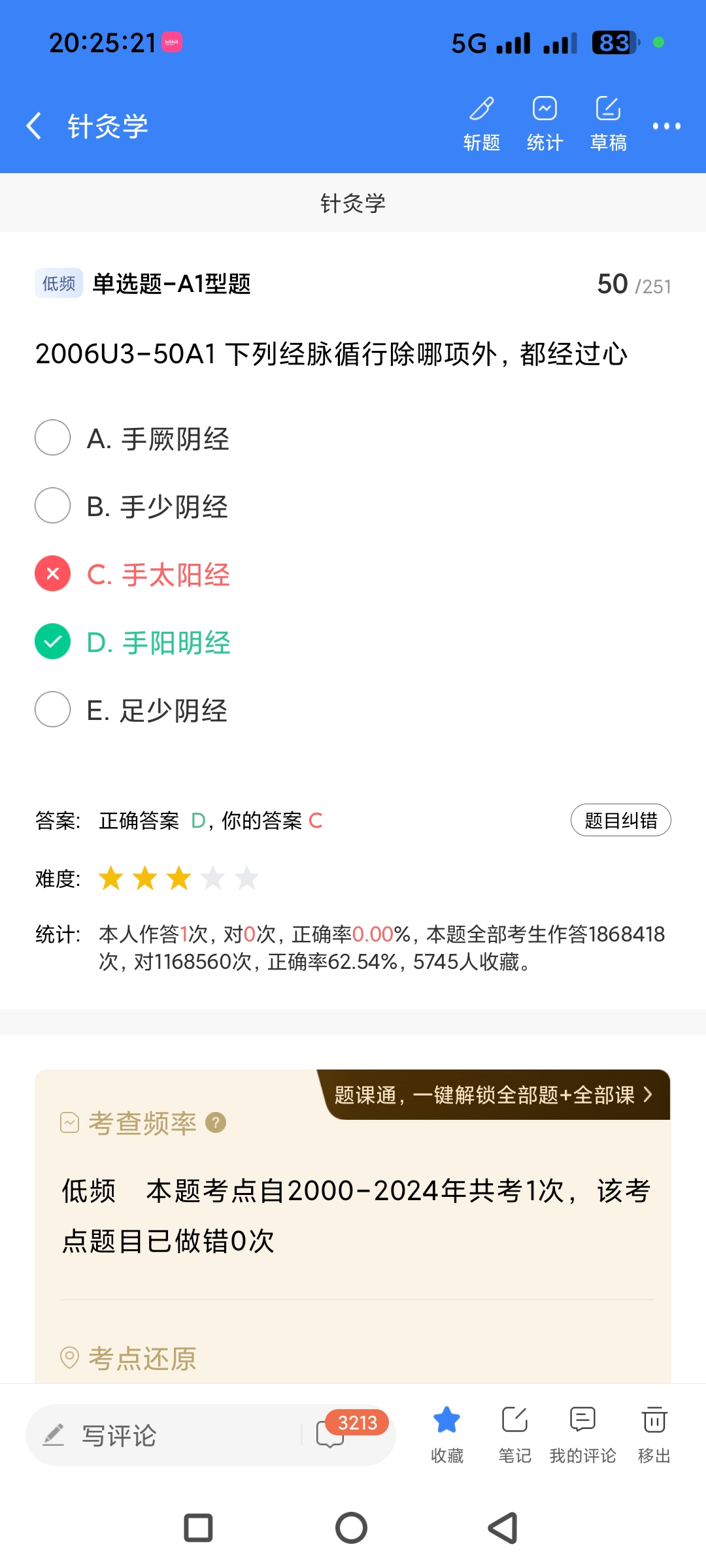
Task: Expand the 考点还原 section
Action: pos(142,1359)
